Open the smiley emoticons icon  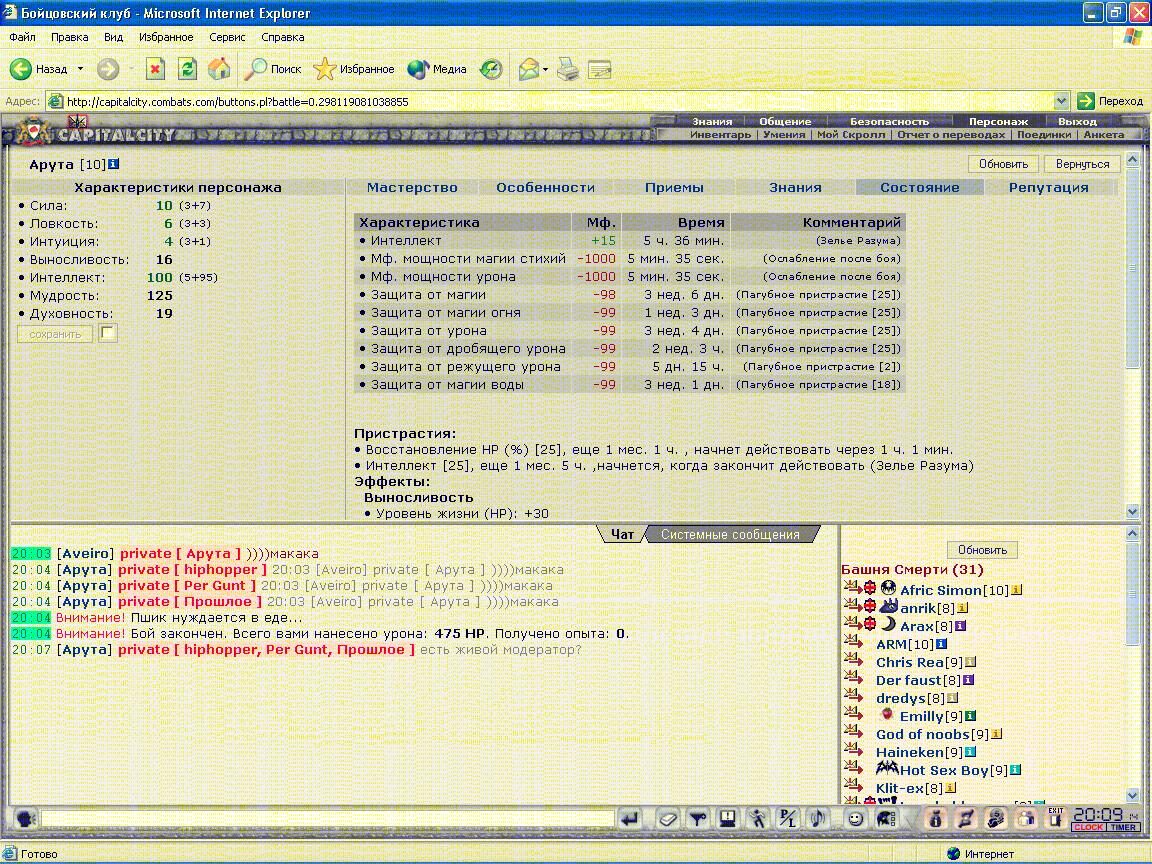pyautogui.click(x=855, y=818)
